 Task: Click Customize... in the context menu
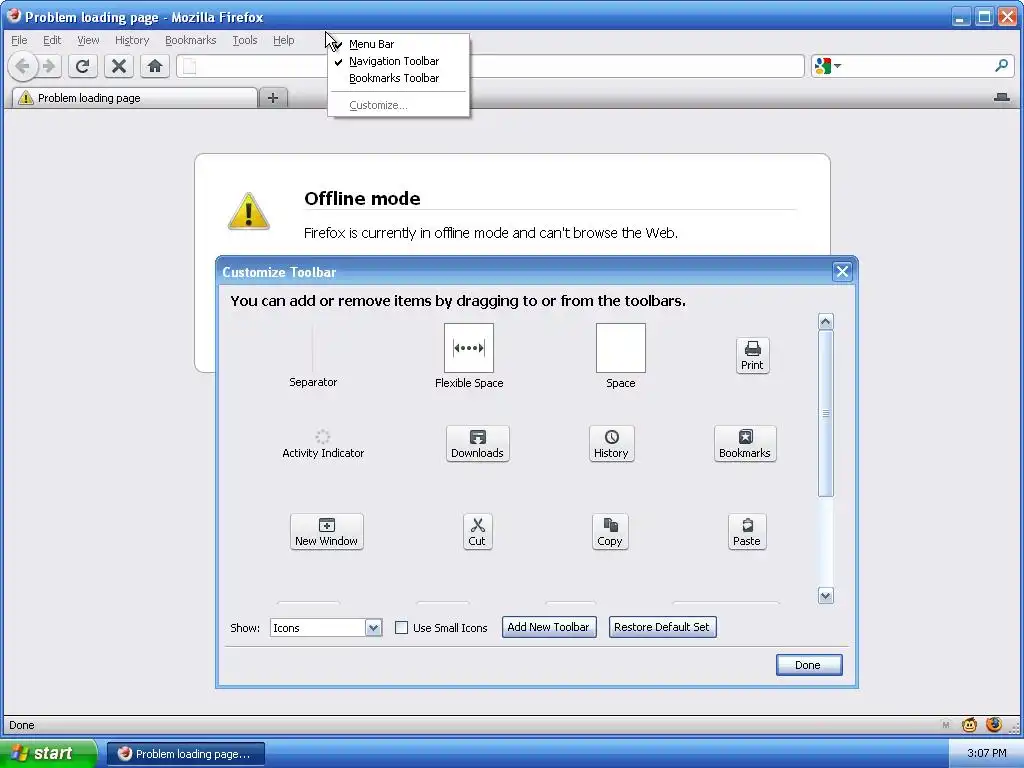(398, 105)
